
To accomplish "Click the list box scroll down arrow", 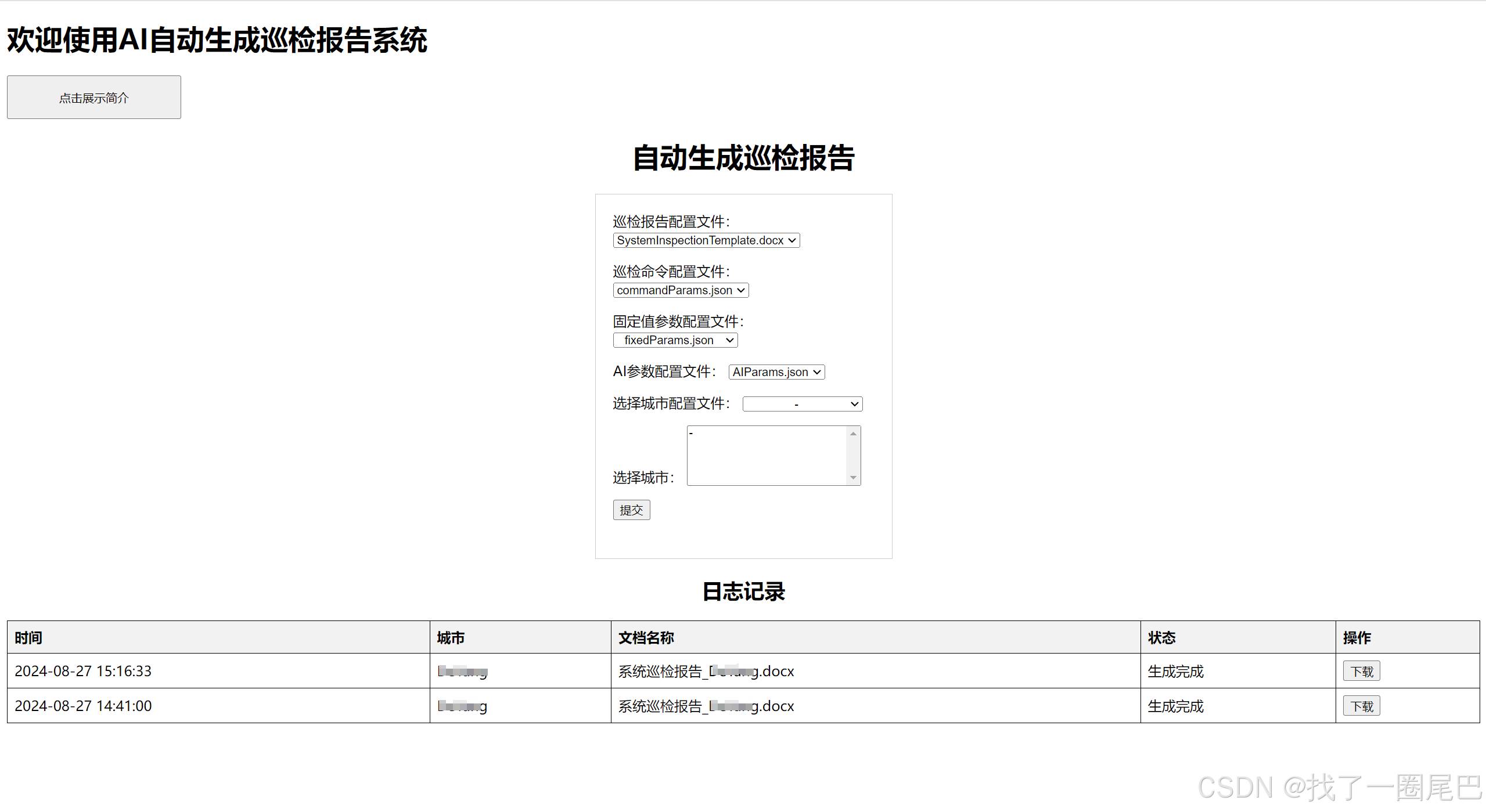I will pos(853,478).
